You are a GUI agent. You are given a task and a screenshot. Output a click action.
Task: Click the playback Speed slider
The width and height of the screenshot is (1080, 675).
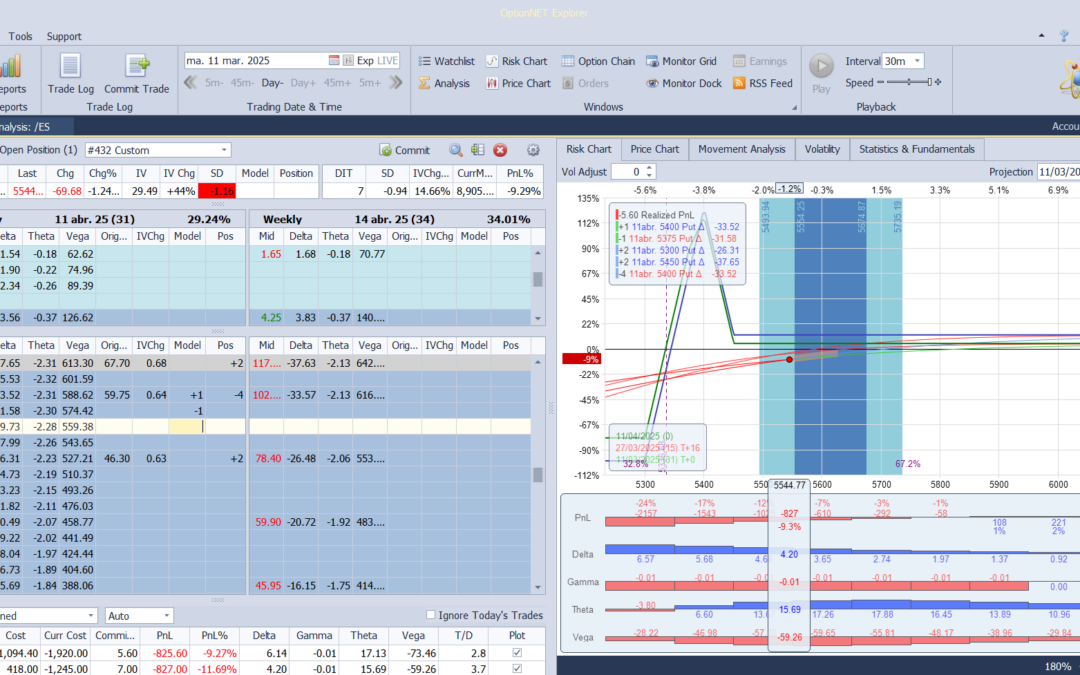tap(909, 83)
